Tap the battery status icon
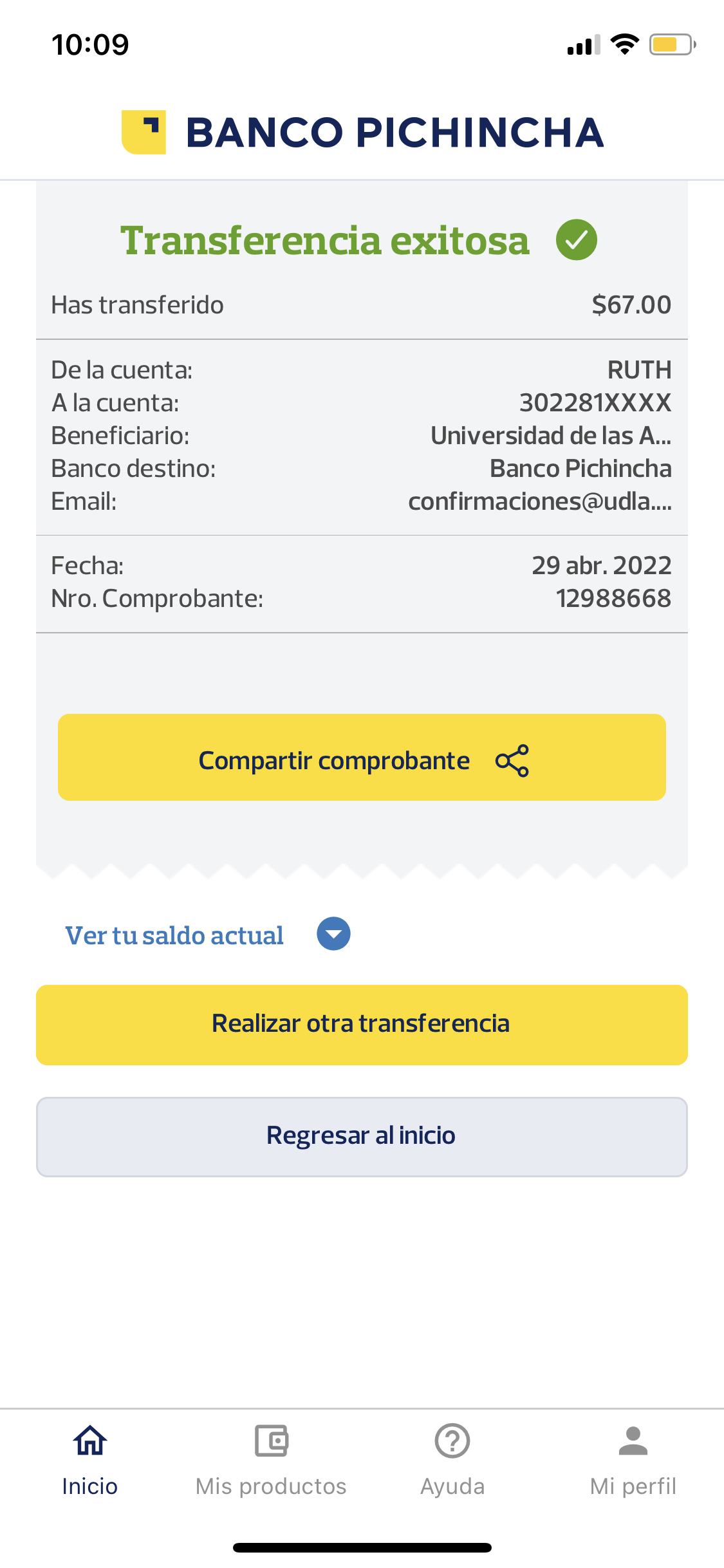Viewport: 724px width, 1568px height. (672, 44)
